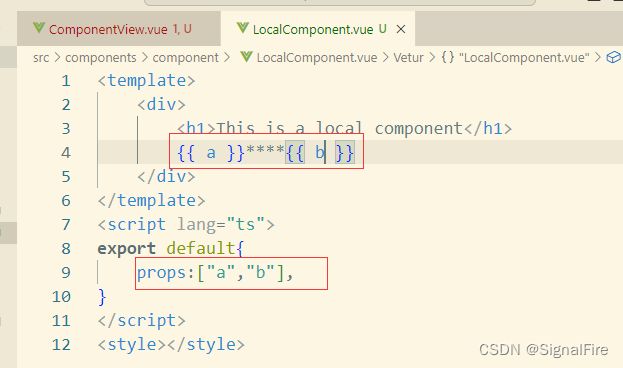Viewport: 623px width, 368px height.
Task: Click the closing </template> tag
Action: [x=151, y=200]
